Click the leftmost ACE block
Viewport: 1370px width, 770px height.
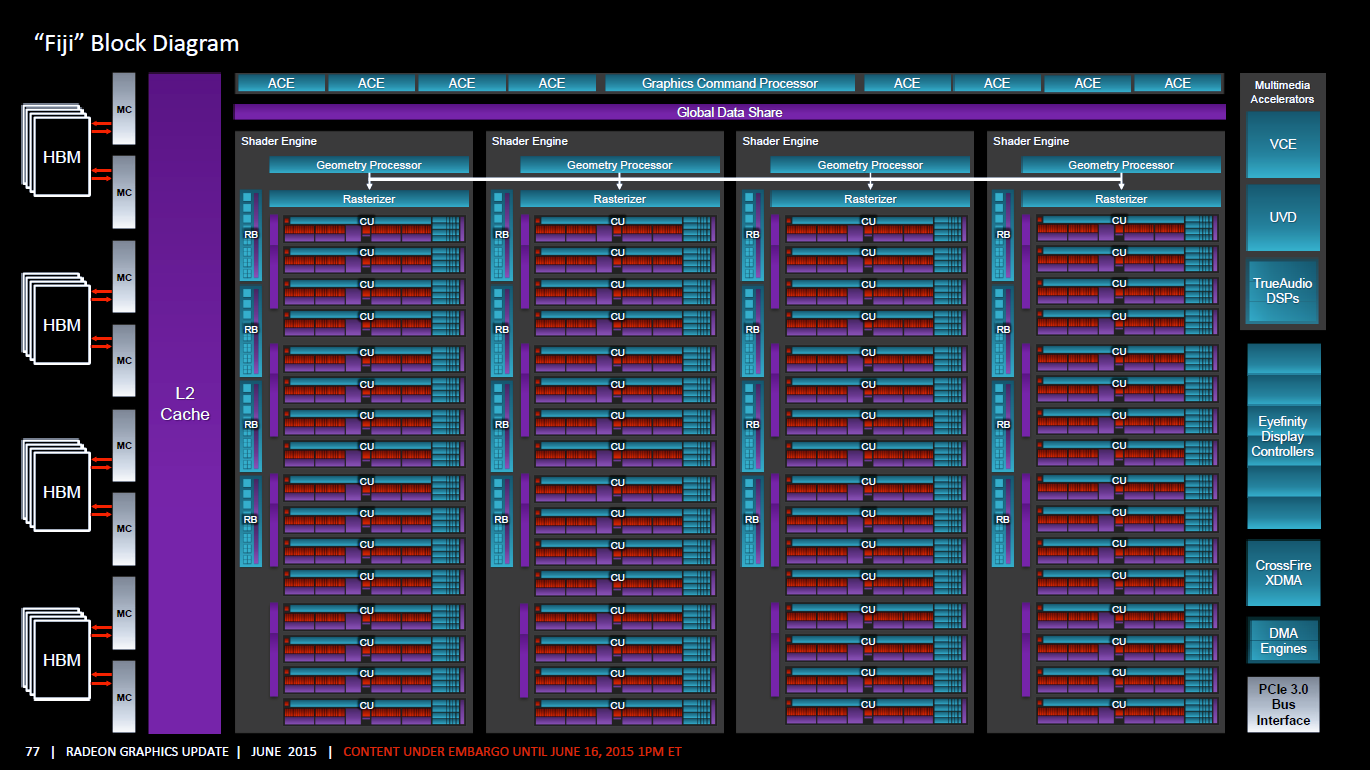click(x=281, y=83)
